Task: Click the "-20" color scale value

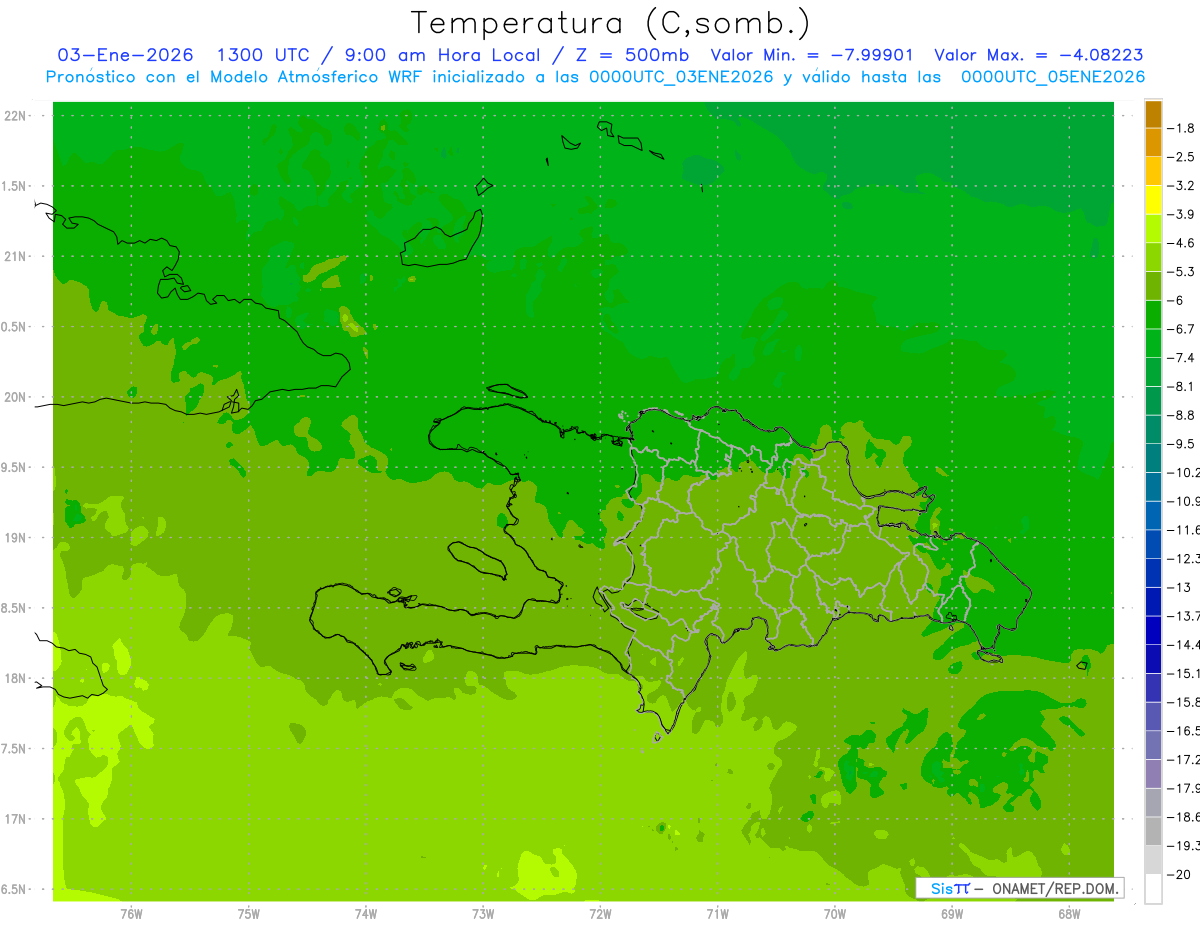Action: click(x=1178, y=874)
